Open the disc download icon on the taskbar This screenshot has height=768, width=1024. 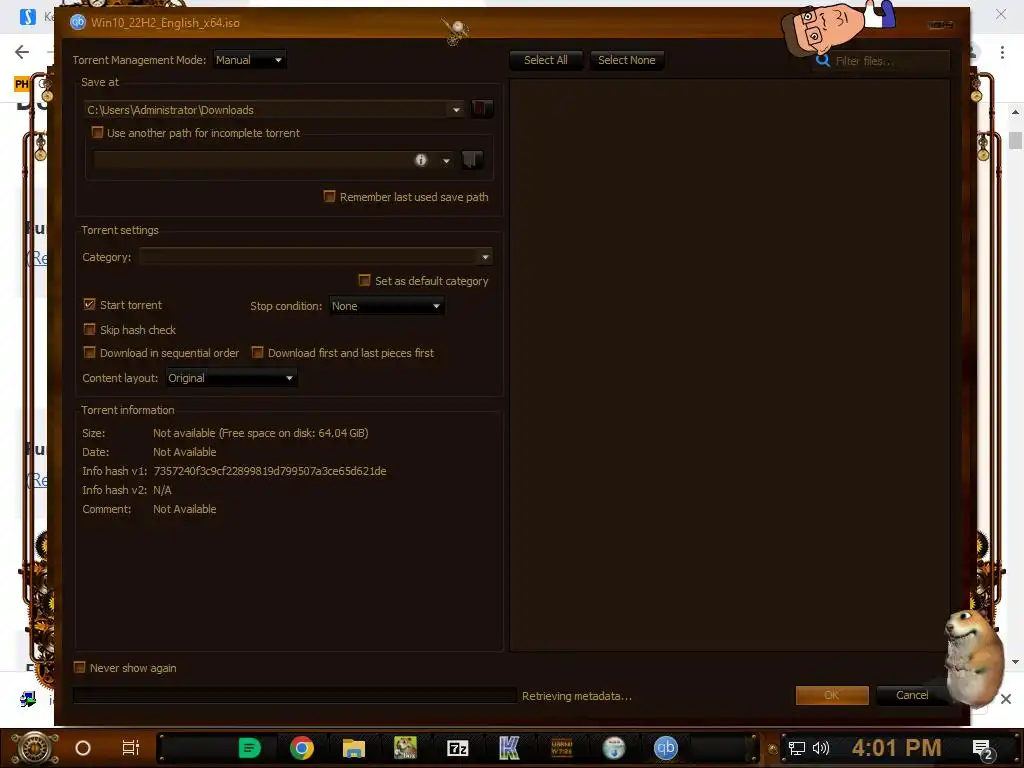tap(614, 748)
